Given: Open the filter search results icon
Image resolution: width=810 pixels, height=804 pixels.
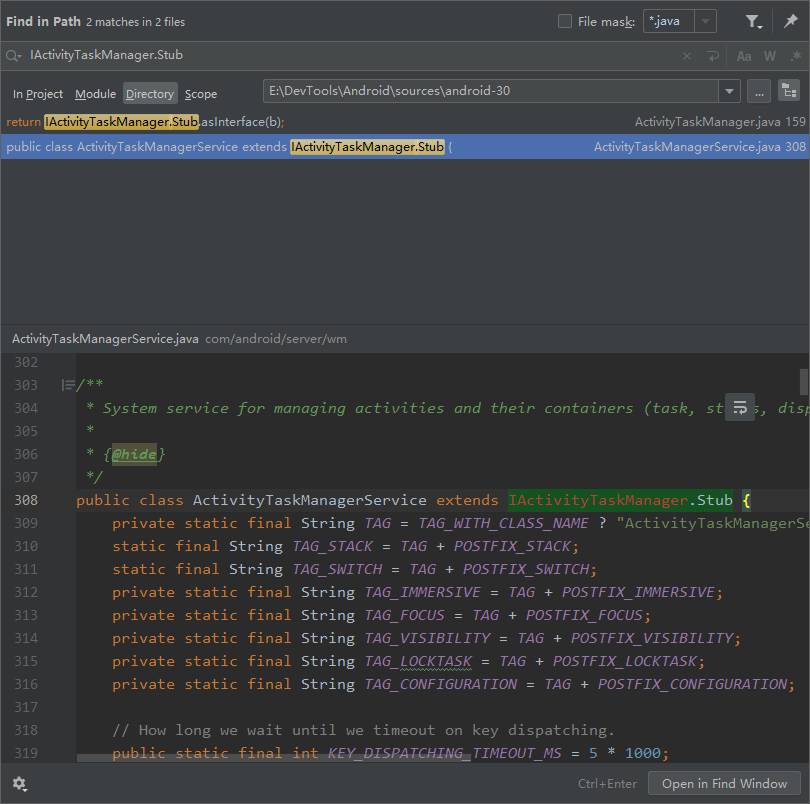Looking at the screenshot, I should click(753, 22).
